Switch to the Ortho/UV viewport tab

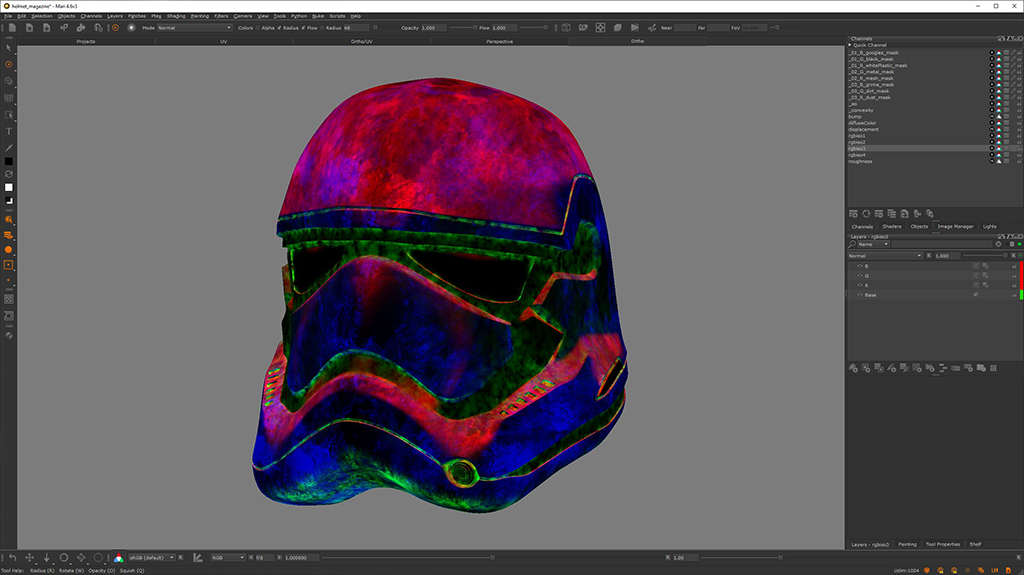tap(361, 41)
